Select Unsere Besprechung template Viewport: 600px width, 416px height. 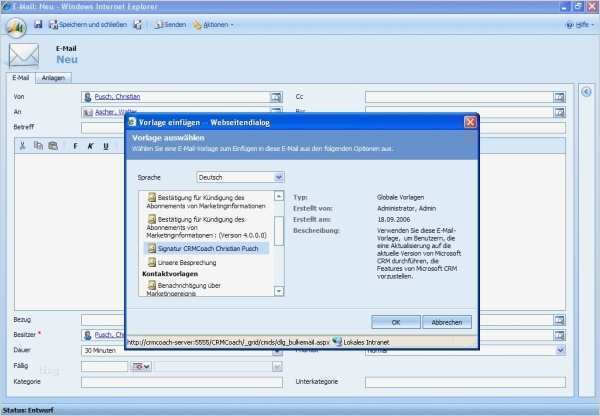coord(182,263)
